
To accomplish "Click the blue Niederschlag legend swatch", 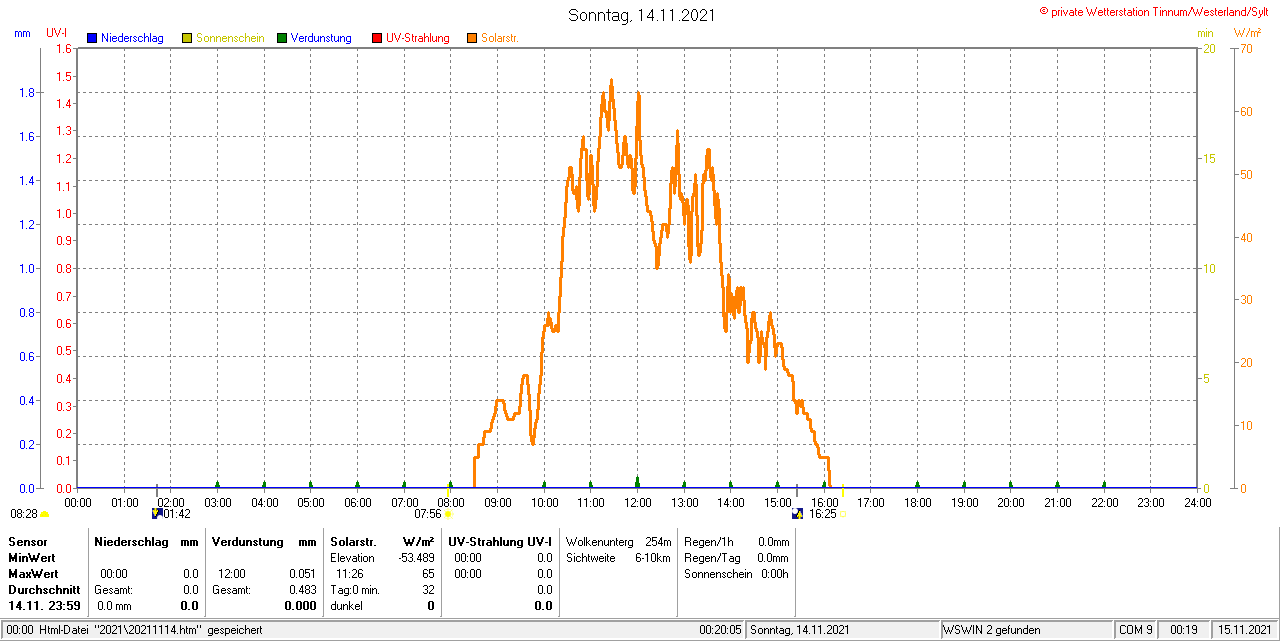I will 92,38.
